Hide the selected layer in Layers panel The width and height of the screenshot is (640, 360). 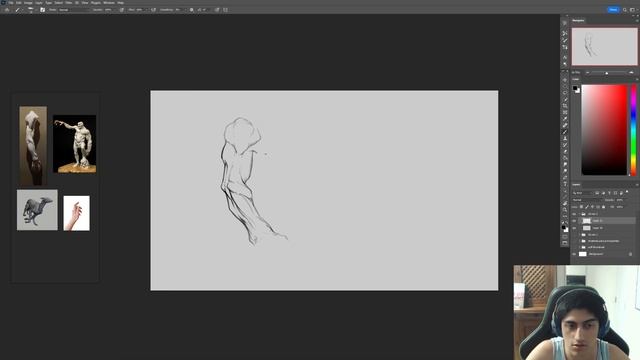click(574, 220)
